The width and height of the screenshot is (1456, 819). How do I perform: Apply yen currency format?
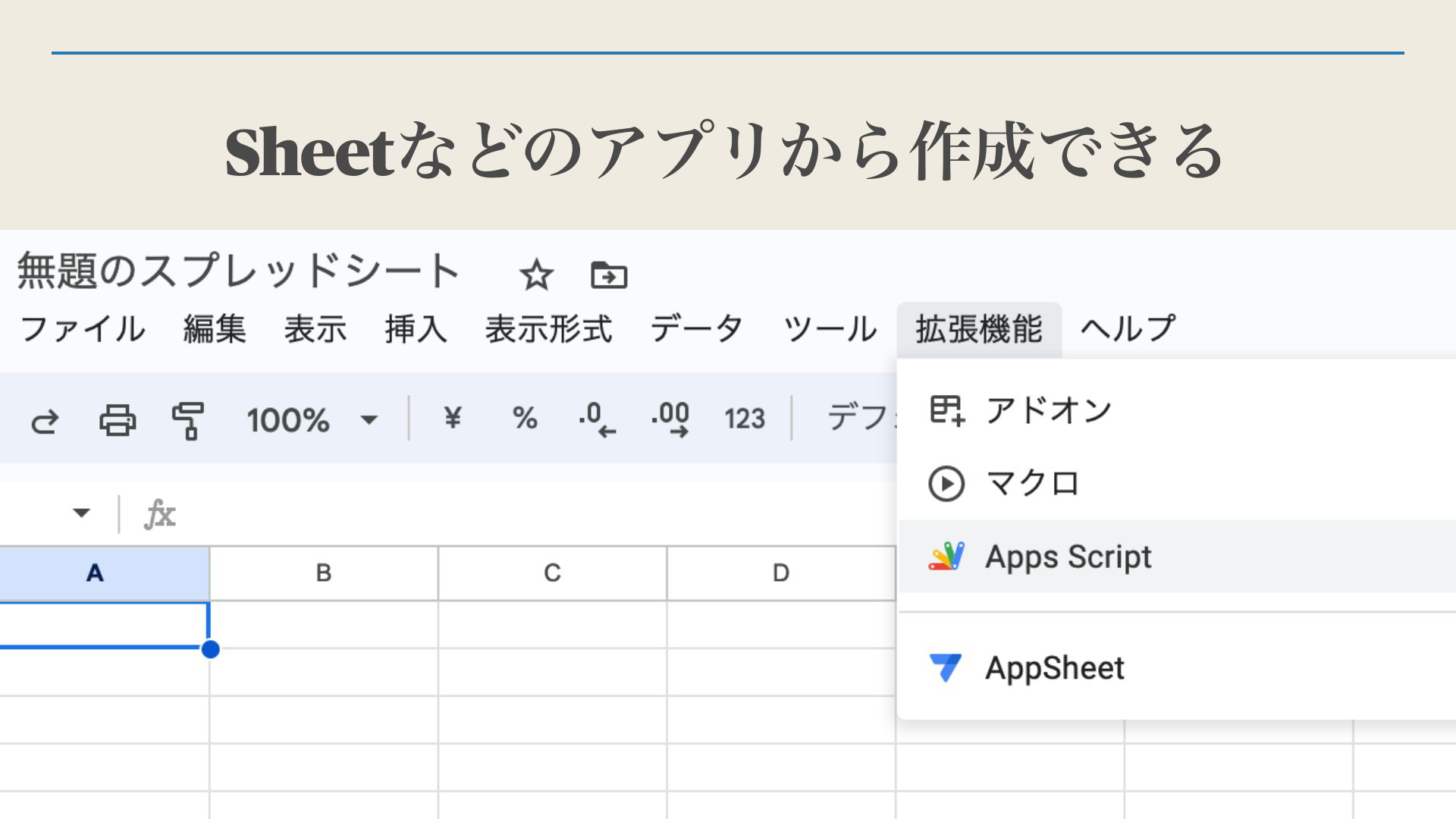pos(453,418)
